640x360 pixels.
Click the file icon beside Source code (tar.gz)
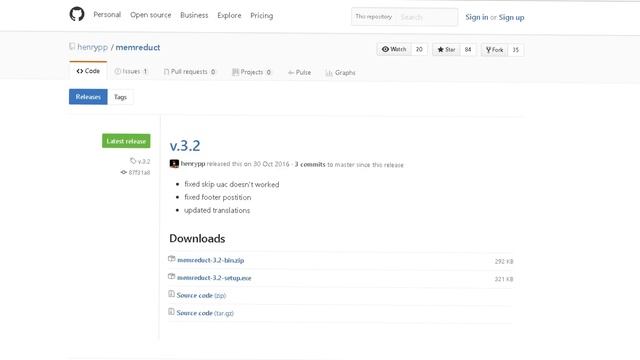click(x=171, y=311)
